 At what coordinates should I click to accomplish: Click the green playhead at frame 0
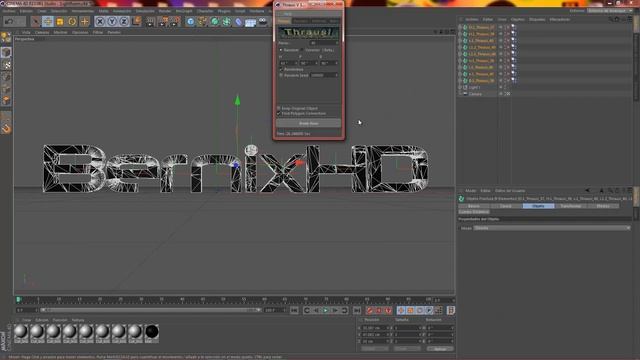pyautogui.click(x=18, y=300)
